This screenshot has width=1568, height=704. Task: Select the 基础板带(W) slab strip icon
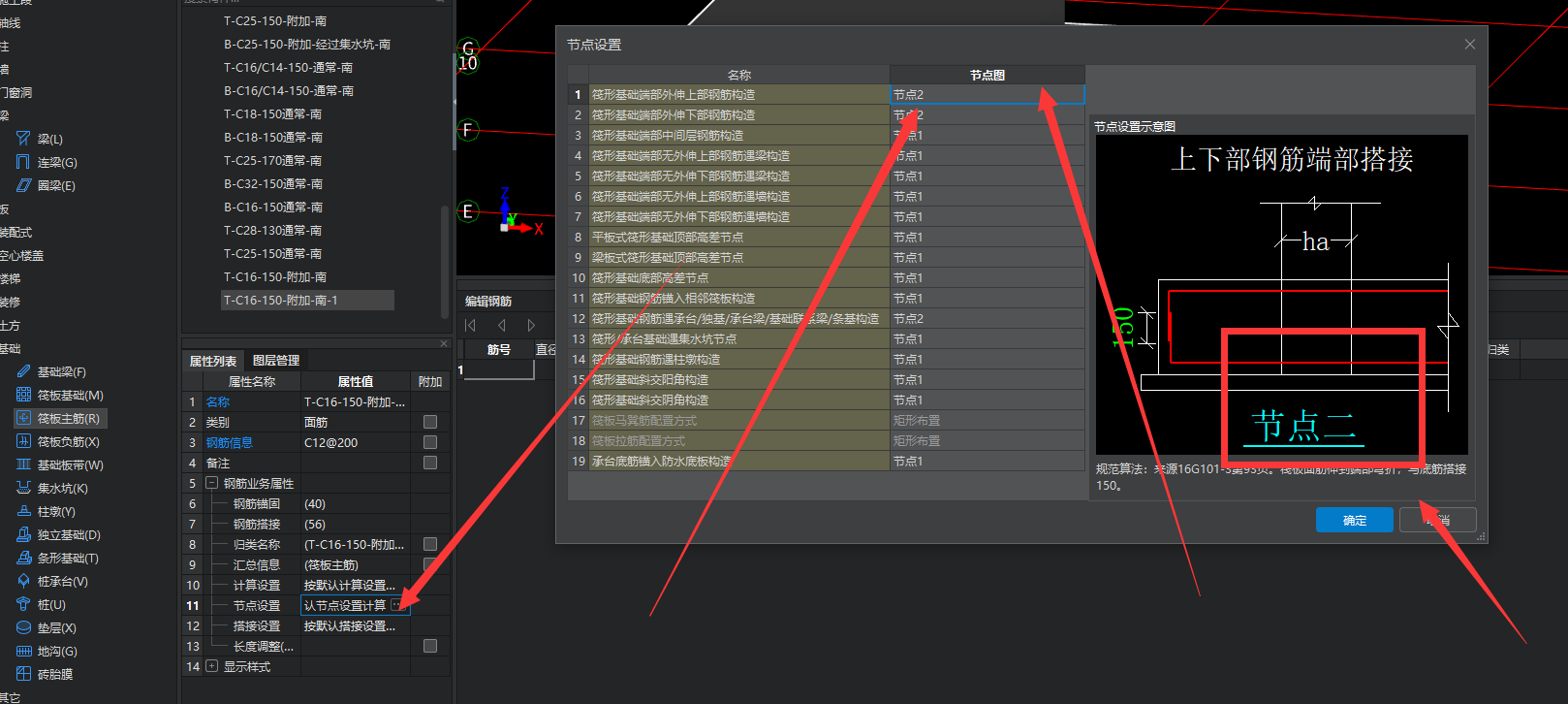(x=23, y=464)
